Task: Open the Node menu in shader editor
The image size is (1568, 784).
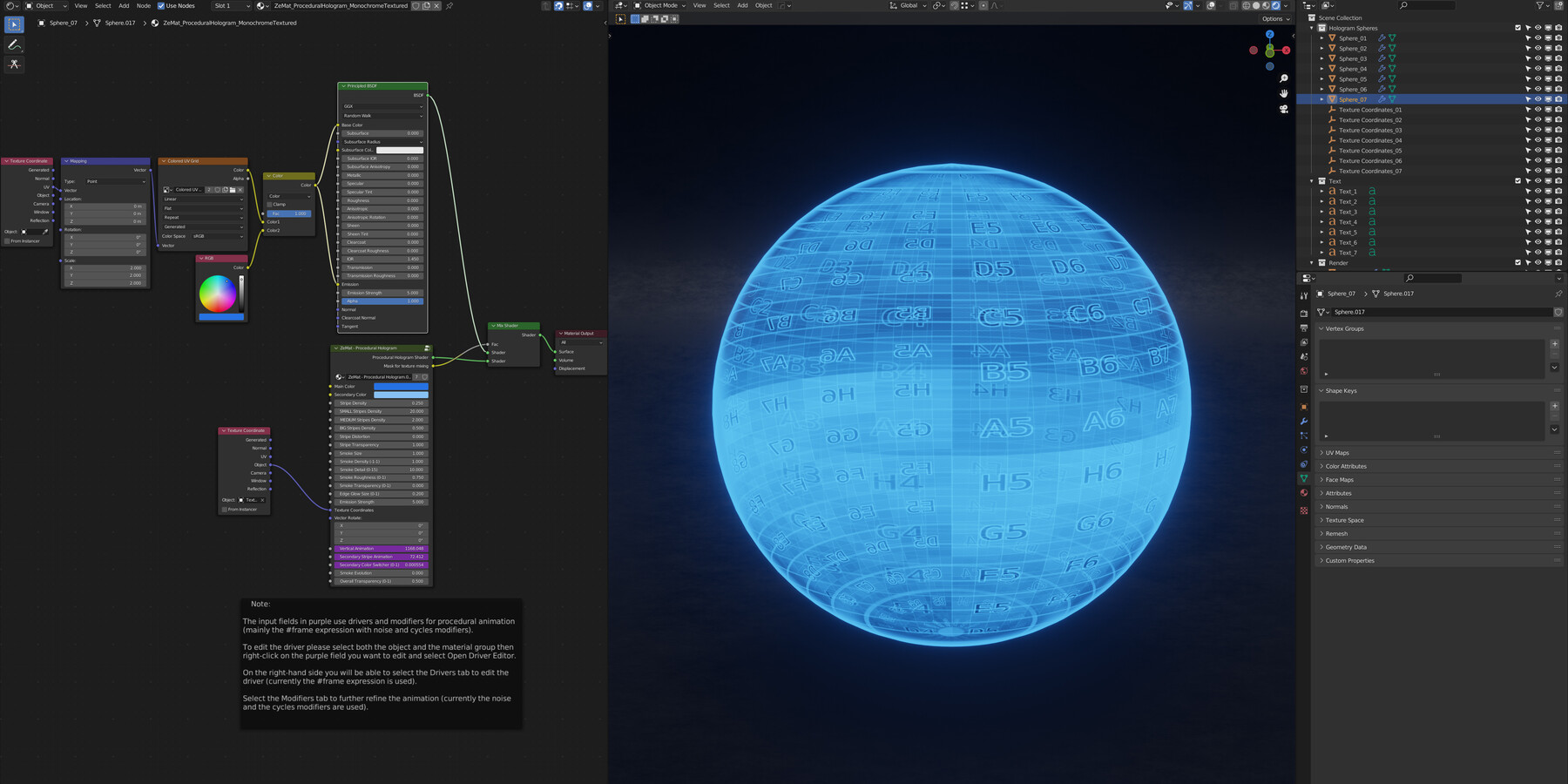Action: (143, 5)
